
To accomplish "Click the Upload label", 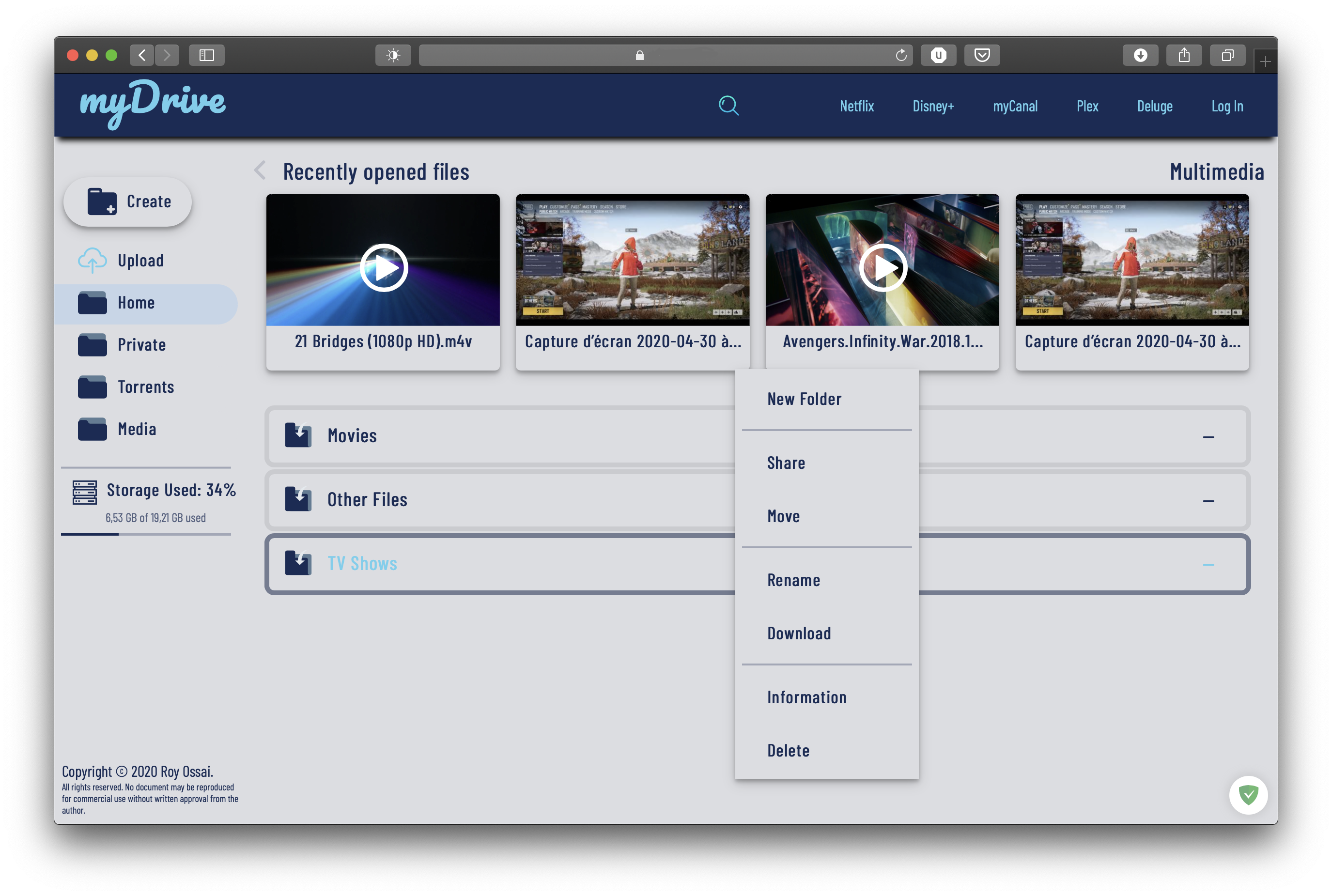I will point(140,261).
